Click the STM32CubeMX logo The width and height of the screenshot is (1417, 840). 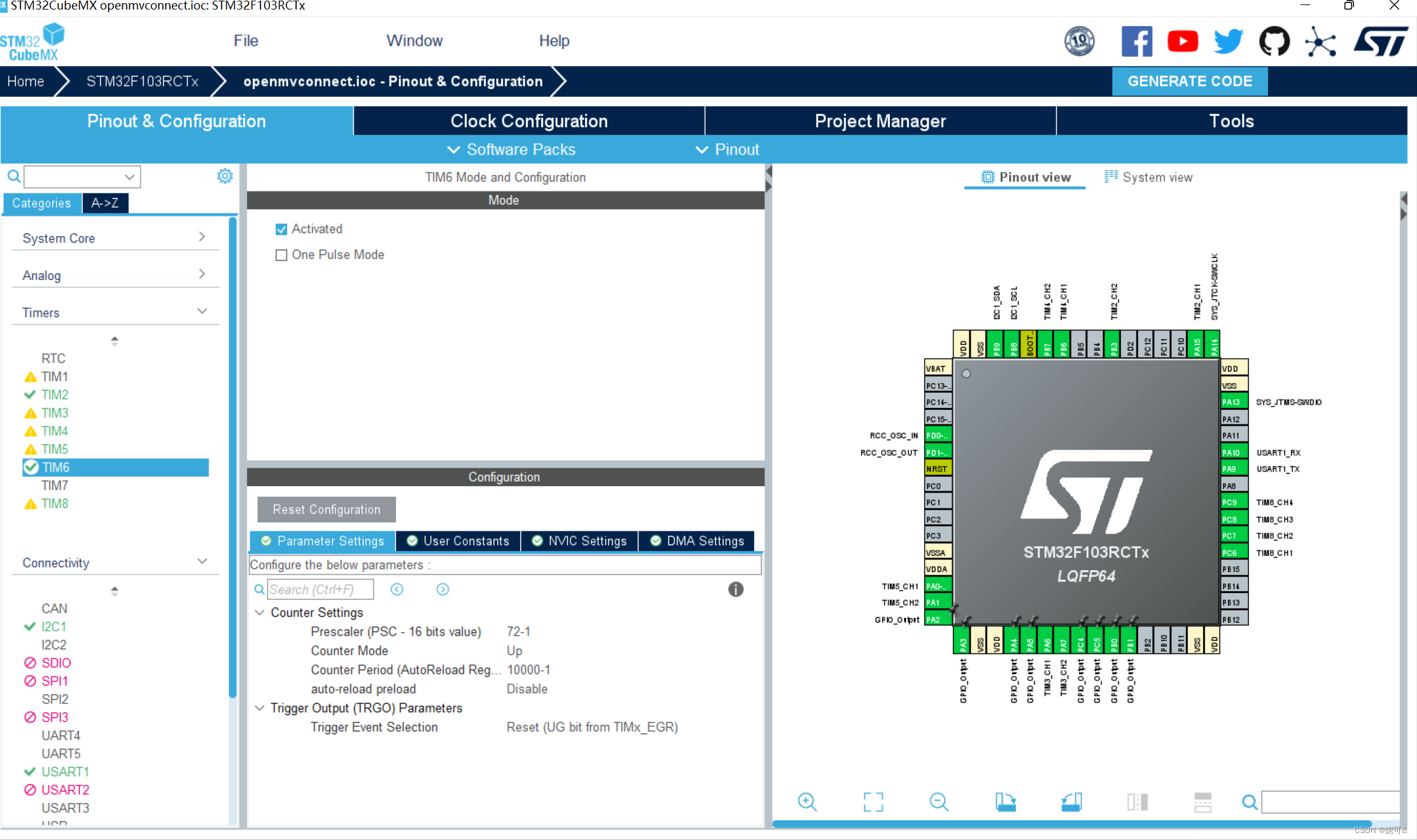[x=33, y=42]
